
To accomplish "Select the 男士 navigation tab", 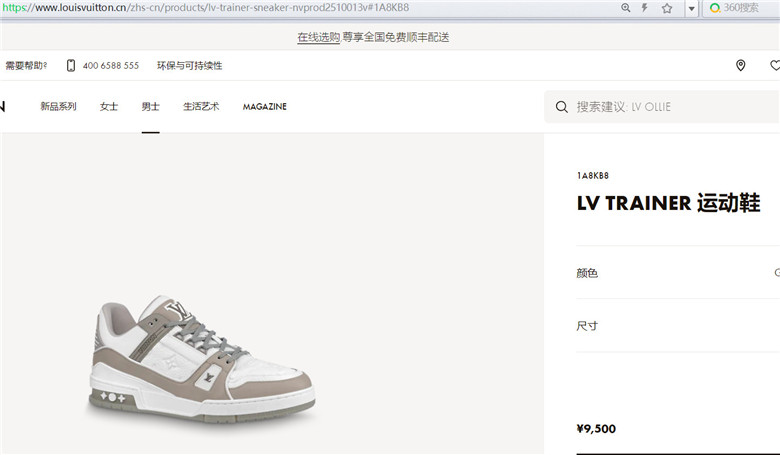I will tap(150, 106).
